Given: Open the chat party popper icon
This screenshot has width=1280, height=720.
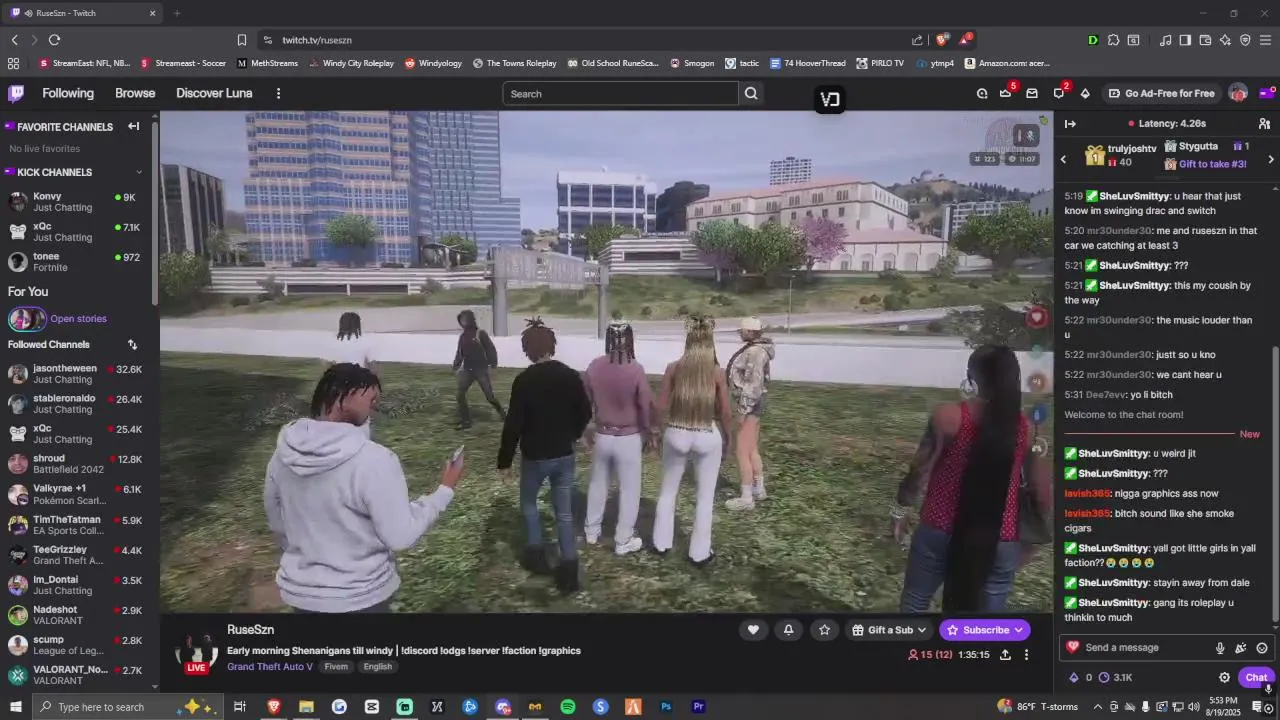Looking at the screenshot, I should pyautogui.click(x=1241, y=648).
